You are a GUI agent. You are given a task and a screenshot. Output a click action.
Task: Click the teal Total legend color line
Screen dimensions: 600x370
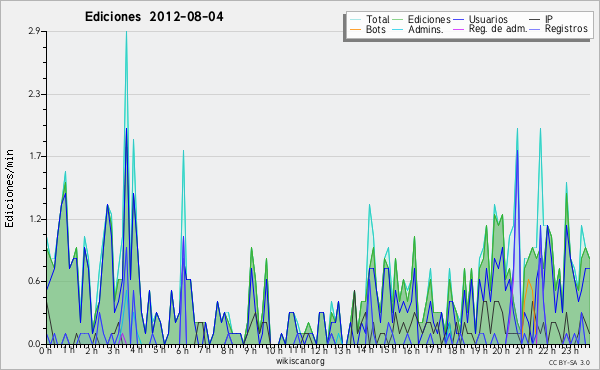355,20
